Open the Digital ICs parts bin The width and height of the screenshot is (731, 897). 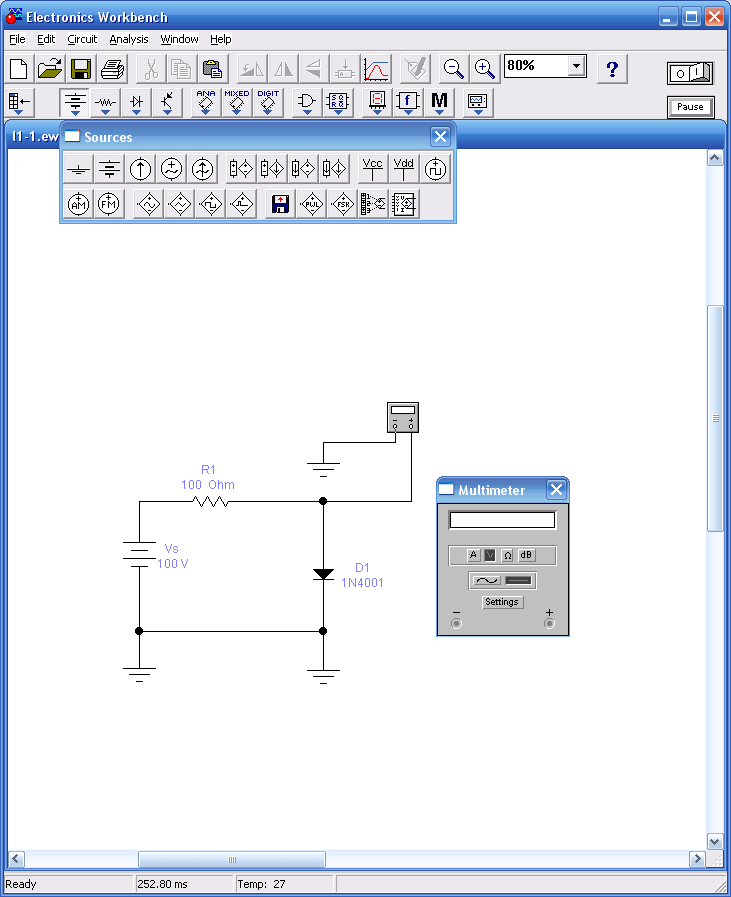click(x=268, y=102)
